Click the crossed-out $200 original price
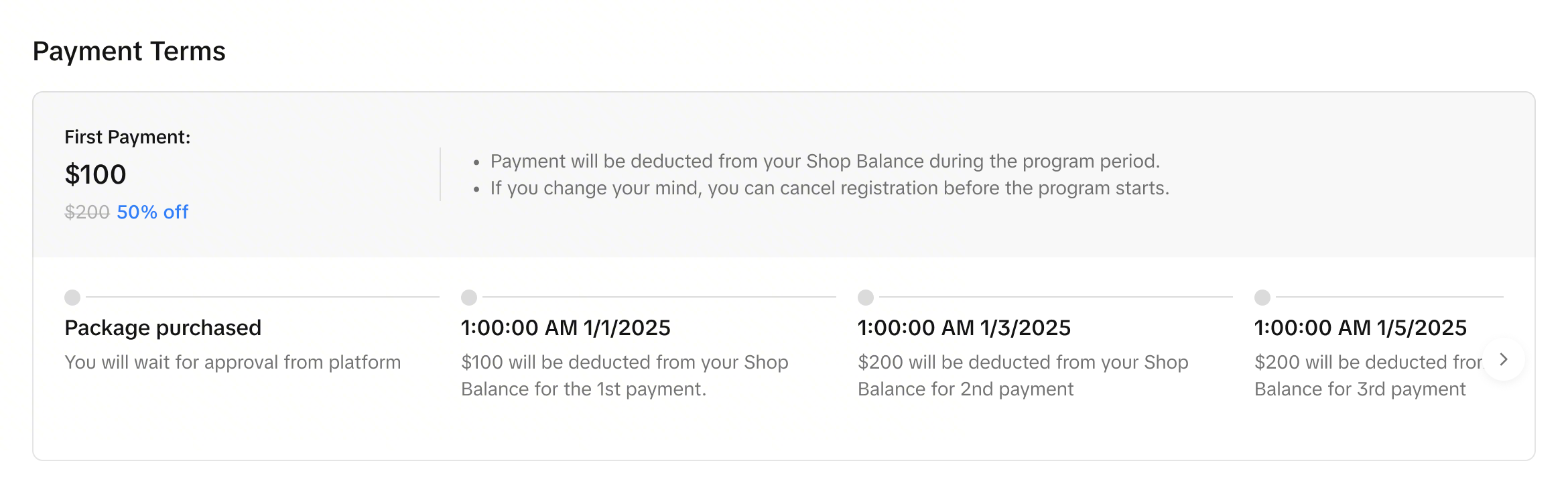The height and width of the screenshot is (504, 1568). (x=87, y=212)
